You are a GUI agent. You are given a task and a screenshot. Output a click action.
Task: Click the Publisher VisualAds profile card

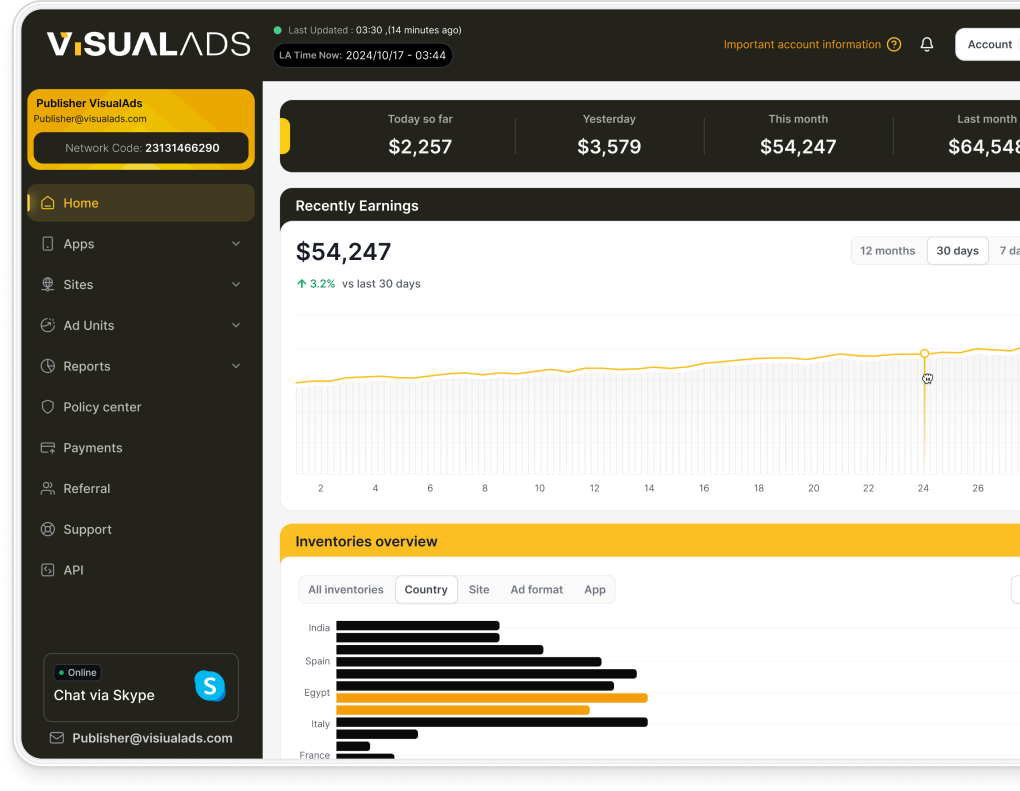(141, 129)
